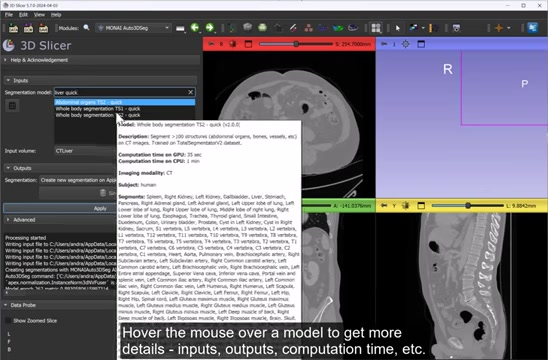This screenshot has height=360, width=548.
Task: Open the Edit menu
Action: click(x=23, y=15)
